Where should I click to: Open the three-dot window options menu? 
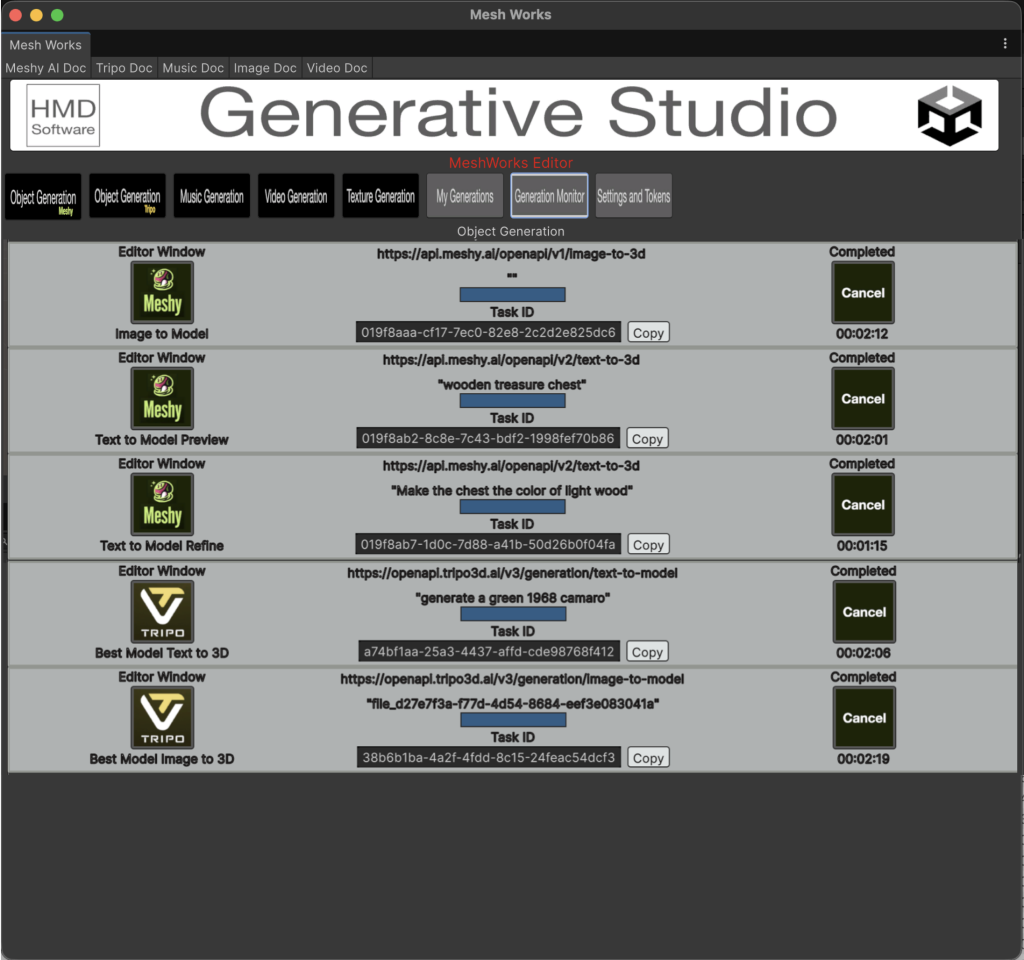point(1005,44)
